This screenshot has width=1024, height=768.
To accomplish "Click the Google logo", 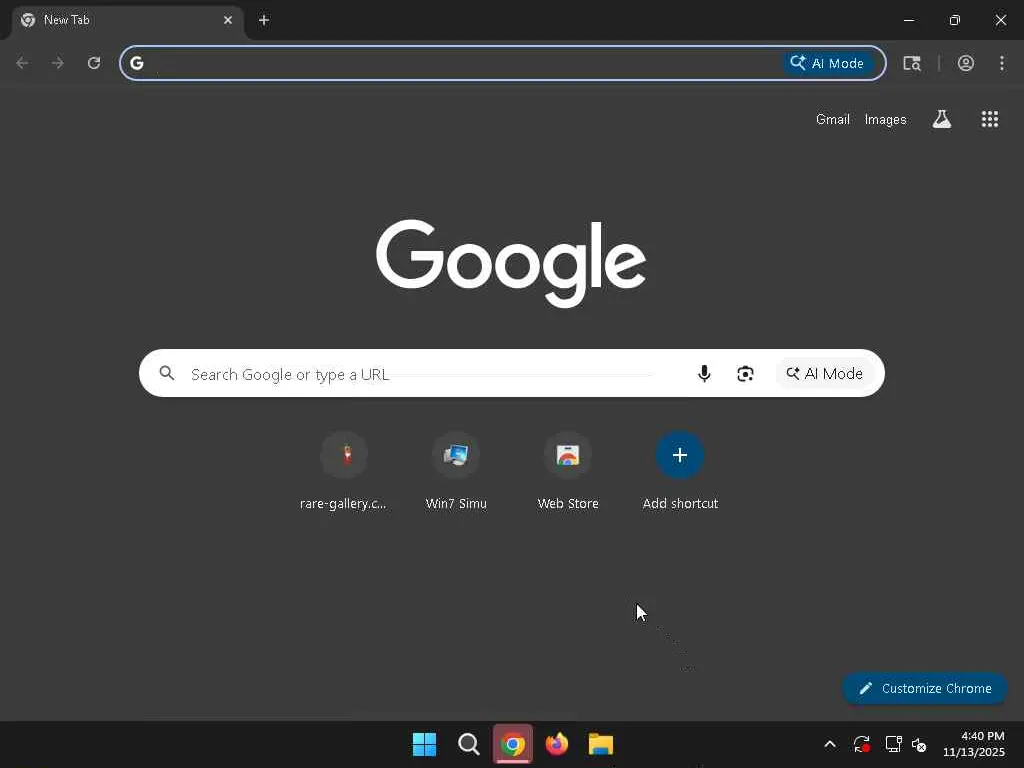I will tap(511, 263).
